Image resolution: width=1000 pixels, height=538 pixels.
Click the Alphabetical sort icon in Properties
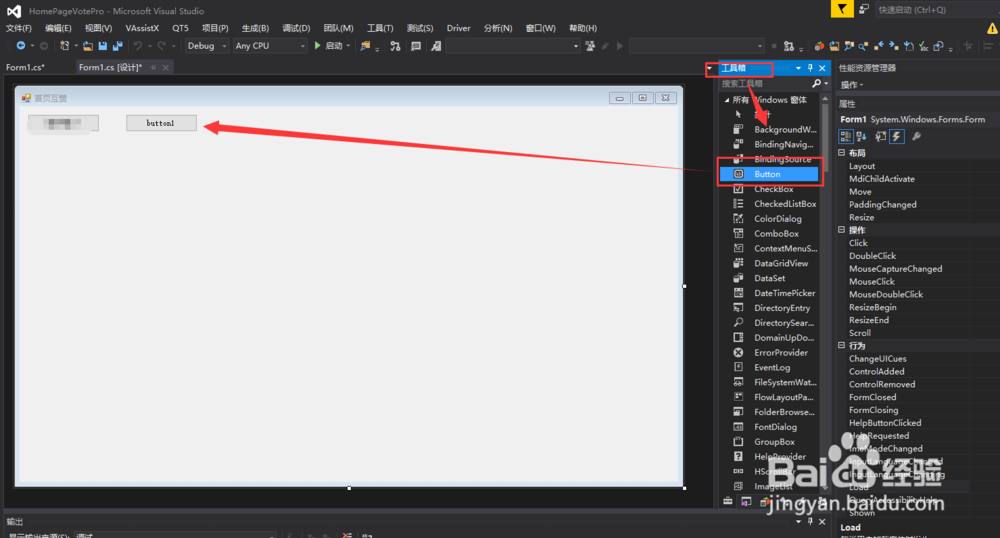pyautogui.click(x=861, y=136)
